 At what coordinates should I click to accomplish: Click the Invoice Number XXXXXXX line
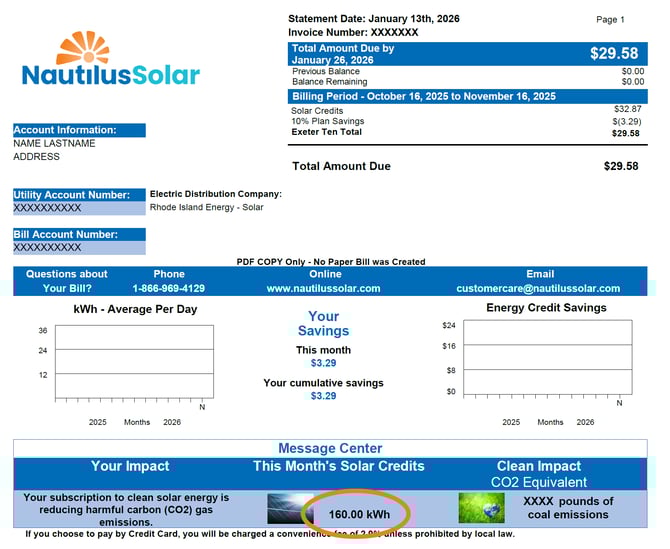(x=353, y=32)
